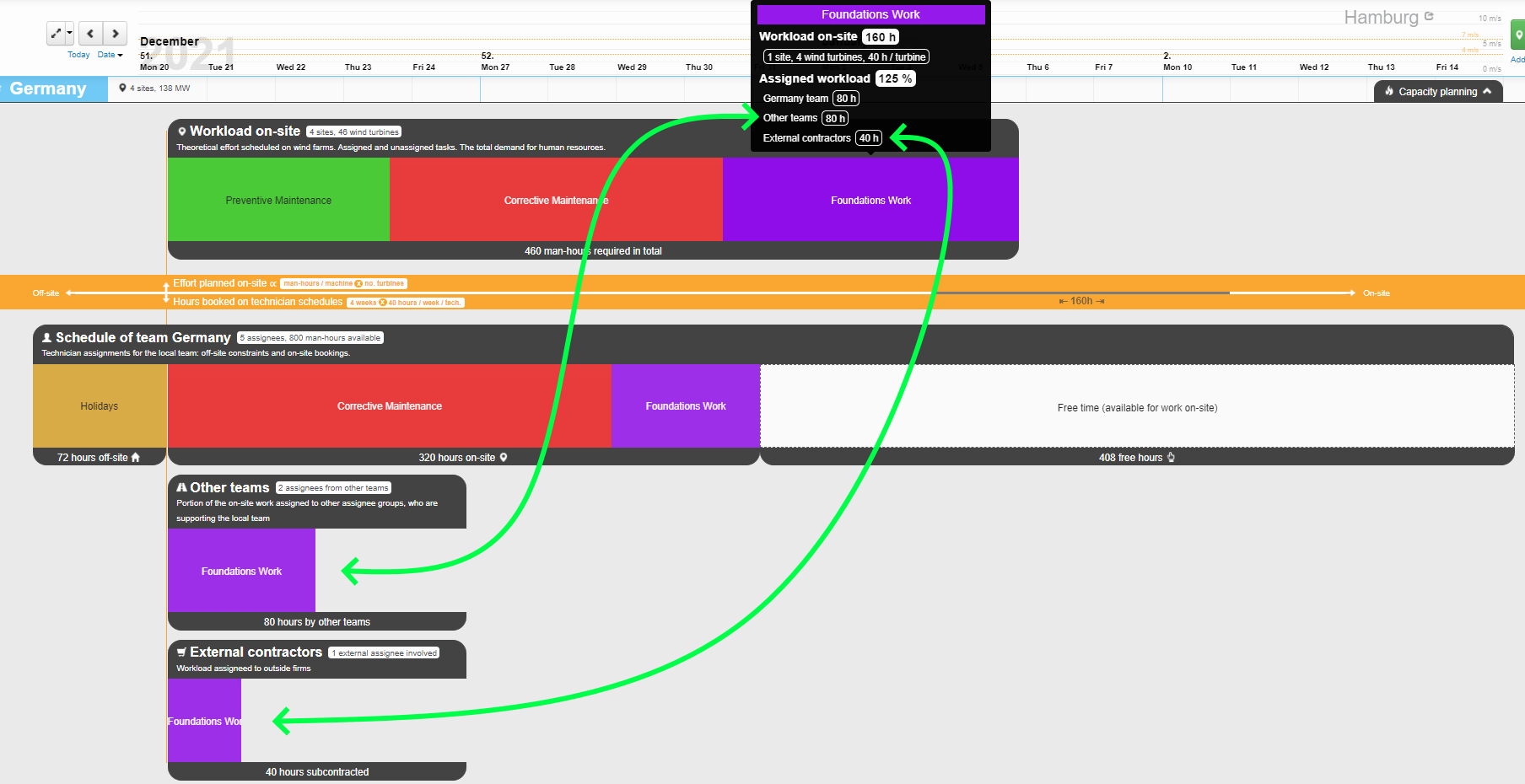This screenshot has height=784, width=1525.
Task: Click the house icon on 72 hours off-site
Action: 135,457
